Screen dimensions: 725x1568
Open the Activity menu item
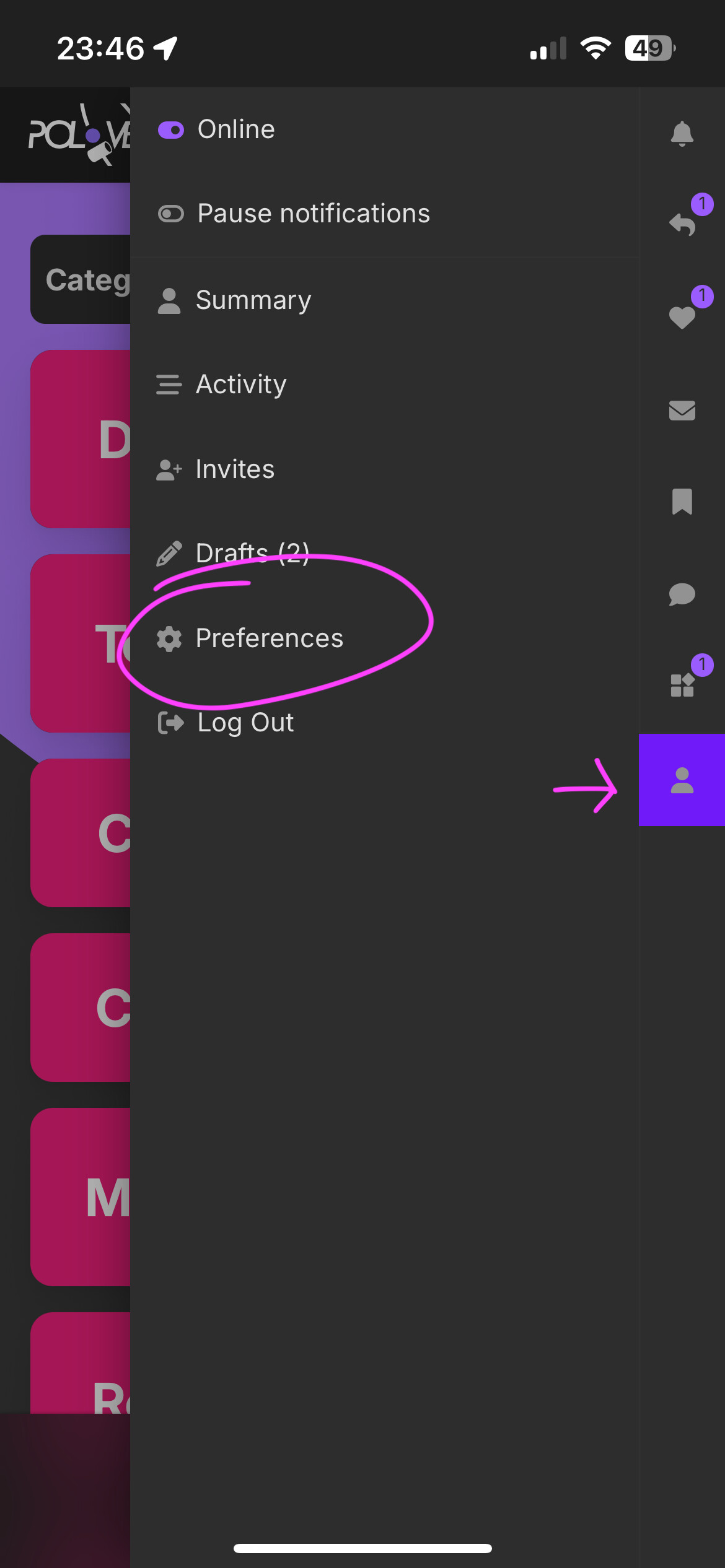click(x=384, y=385)
